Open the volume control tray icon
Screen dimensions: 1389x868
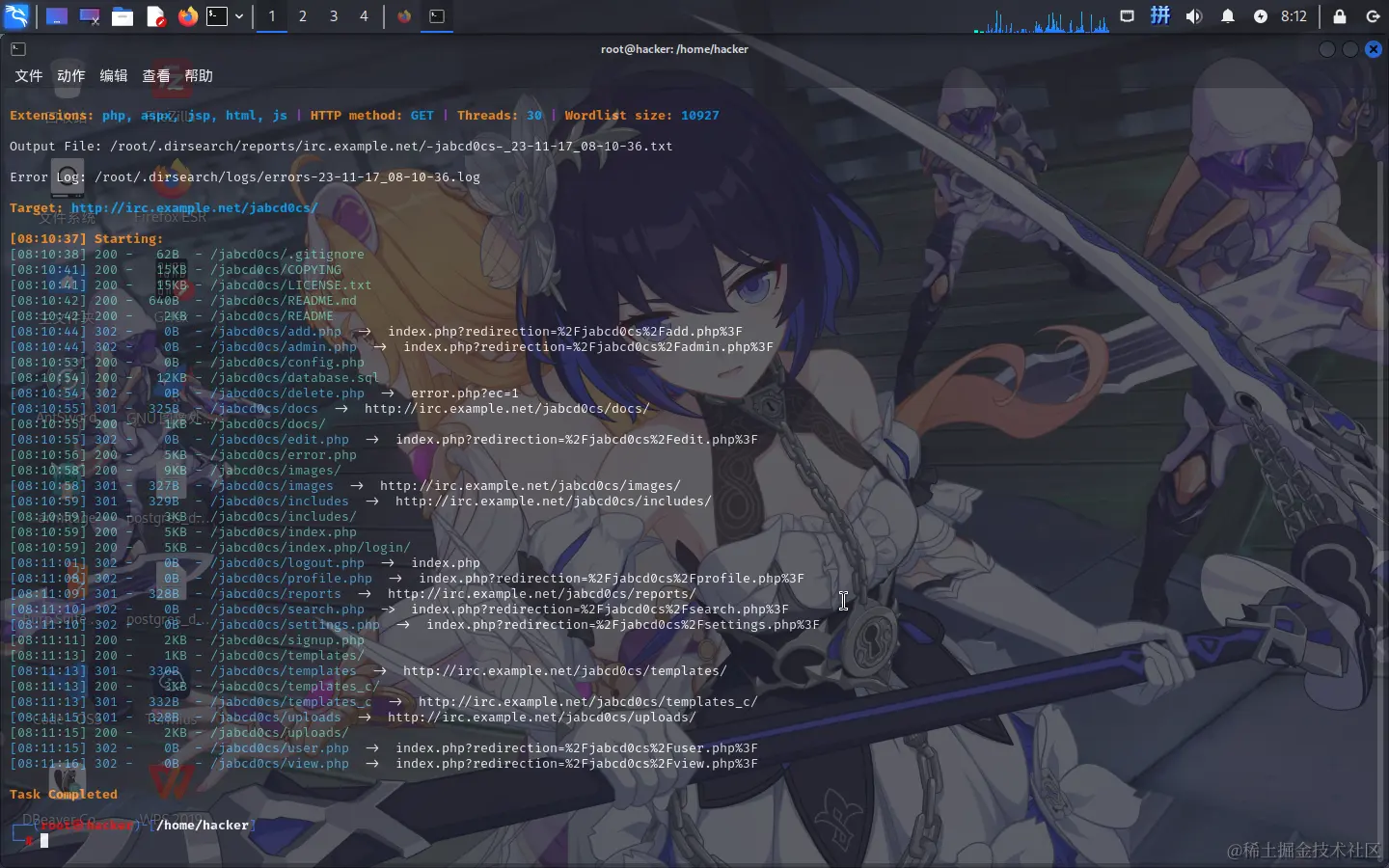1194,16
